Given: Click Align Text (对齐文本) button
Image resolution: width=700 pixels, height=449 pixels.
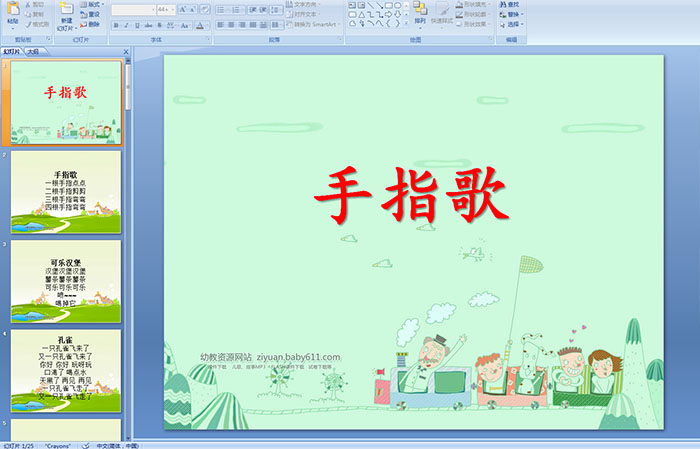Looking at the screenshot, I should pos(303,14).
